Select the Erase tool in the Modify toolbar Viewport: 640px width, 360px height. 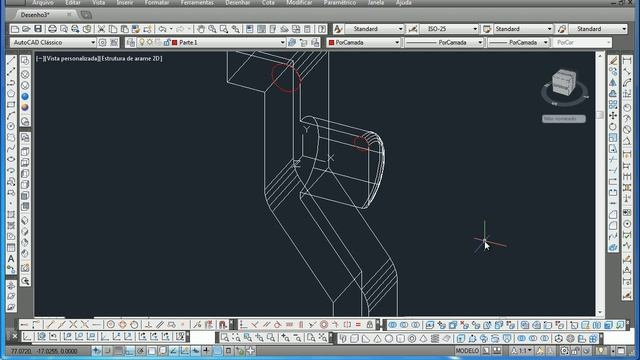pos(613,61)
